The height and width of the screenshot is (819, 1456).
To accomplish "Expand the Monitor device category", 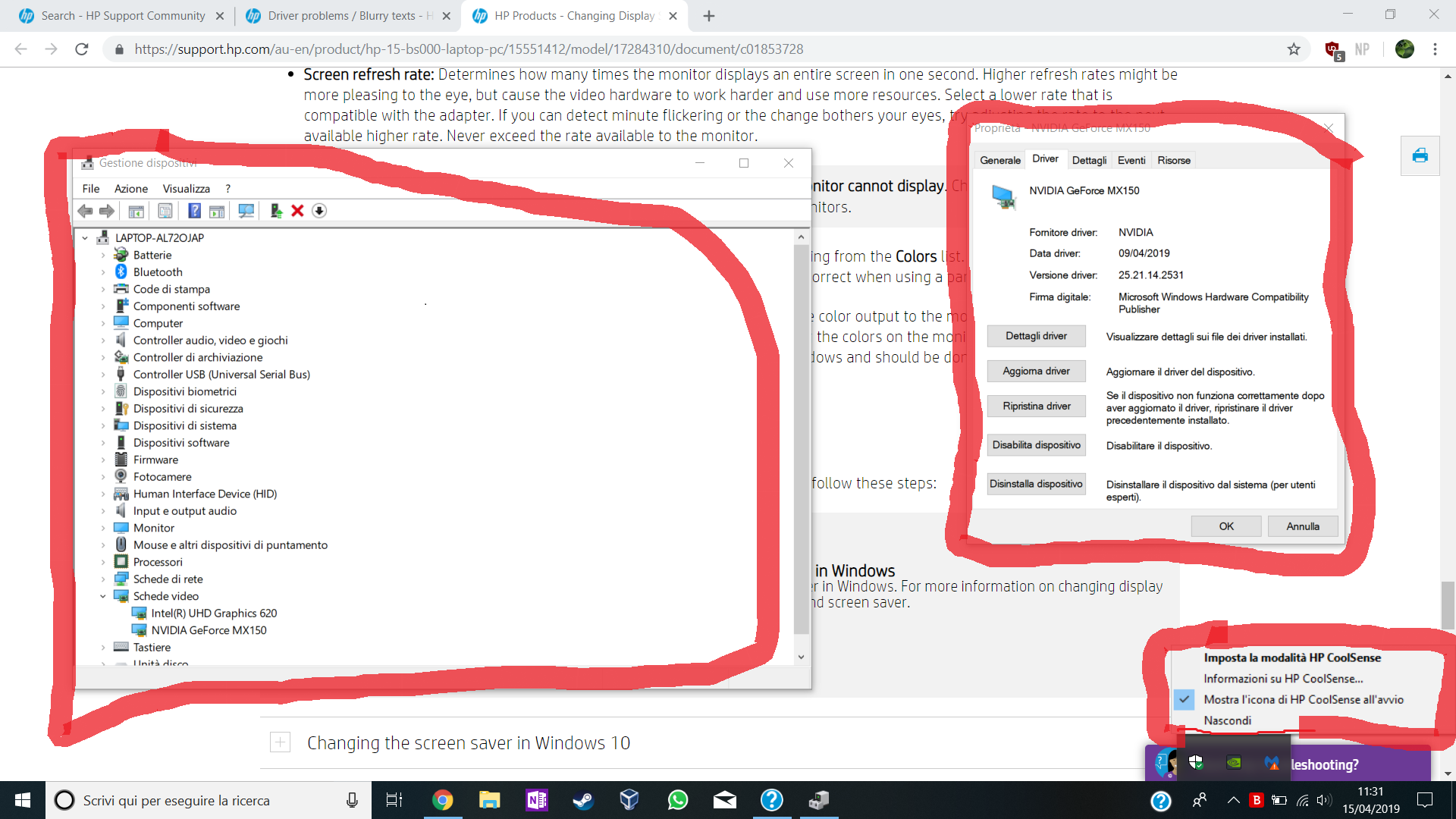I will click(103, 528).
